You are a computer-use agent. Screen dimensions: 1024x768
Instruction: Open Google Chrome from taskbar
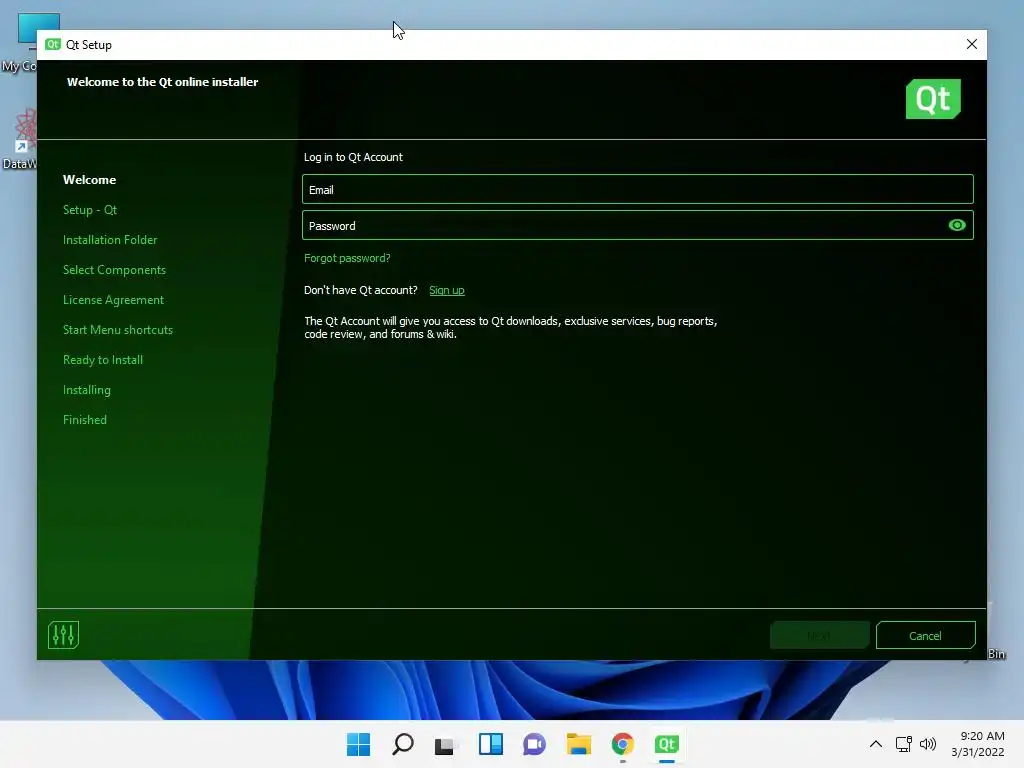622,744
